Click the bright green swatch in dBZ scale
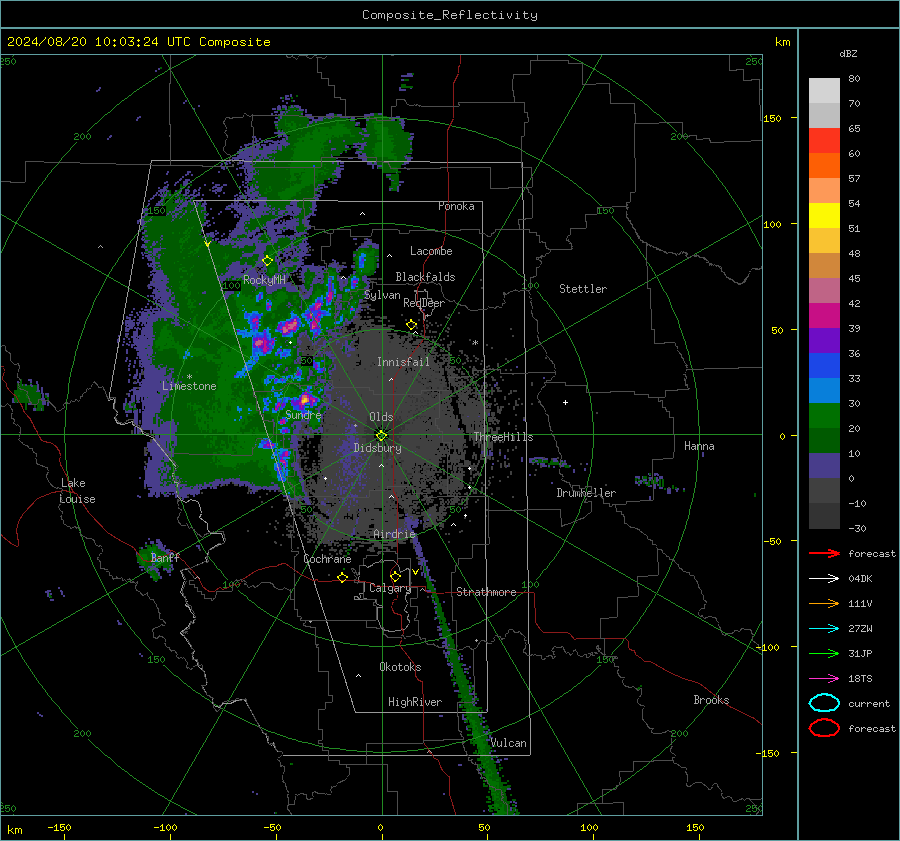Viewport: 900px width, 841px height. 824,416
